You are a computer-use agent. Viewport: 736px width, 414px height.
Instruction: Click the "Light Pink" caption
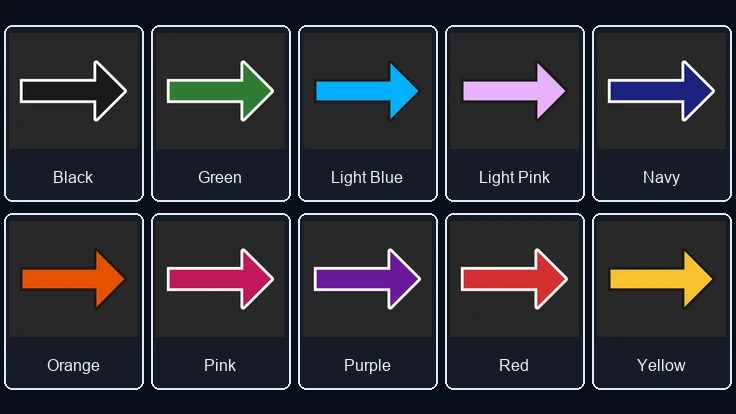click(x=514, y=177)
